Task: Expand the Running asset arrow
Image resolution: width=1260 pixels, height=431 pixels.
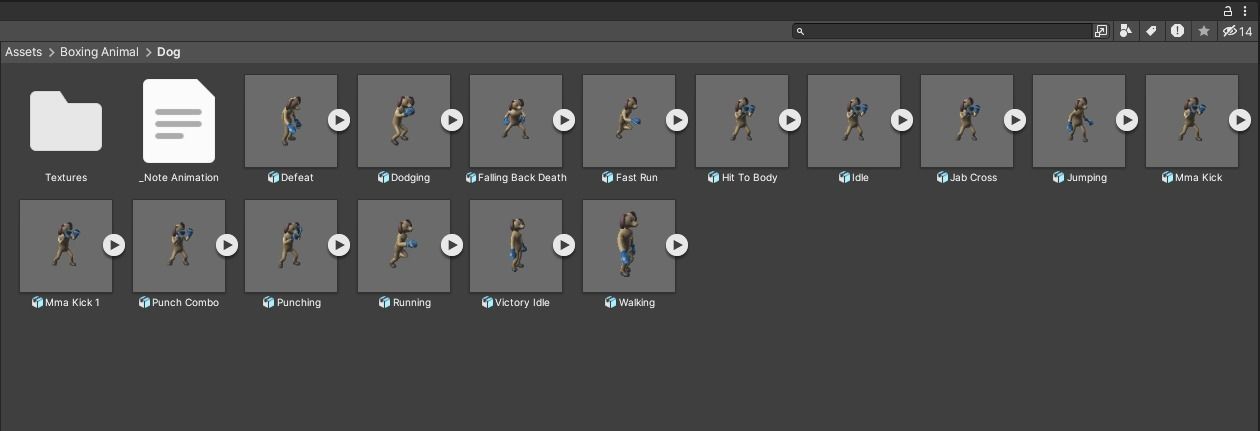Action: [x=452, y=245]
